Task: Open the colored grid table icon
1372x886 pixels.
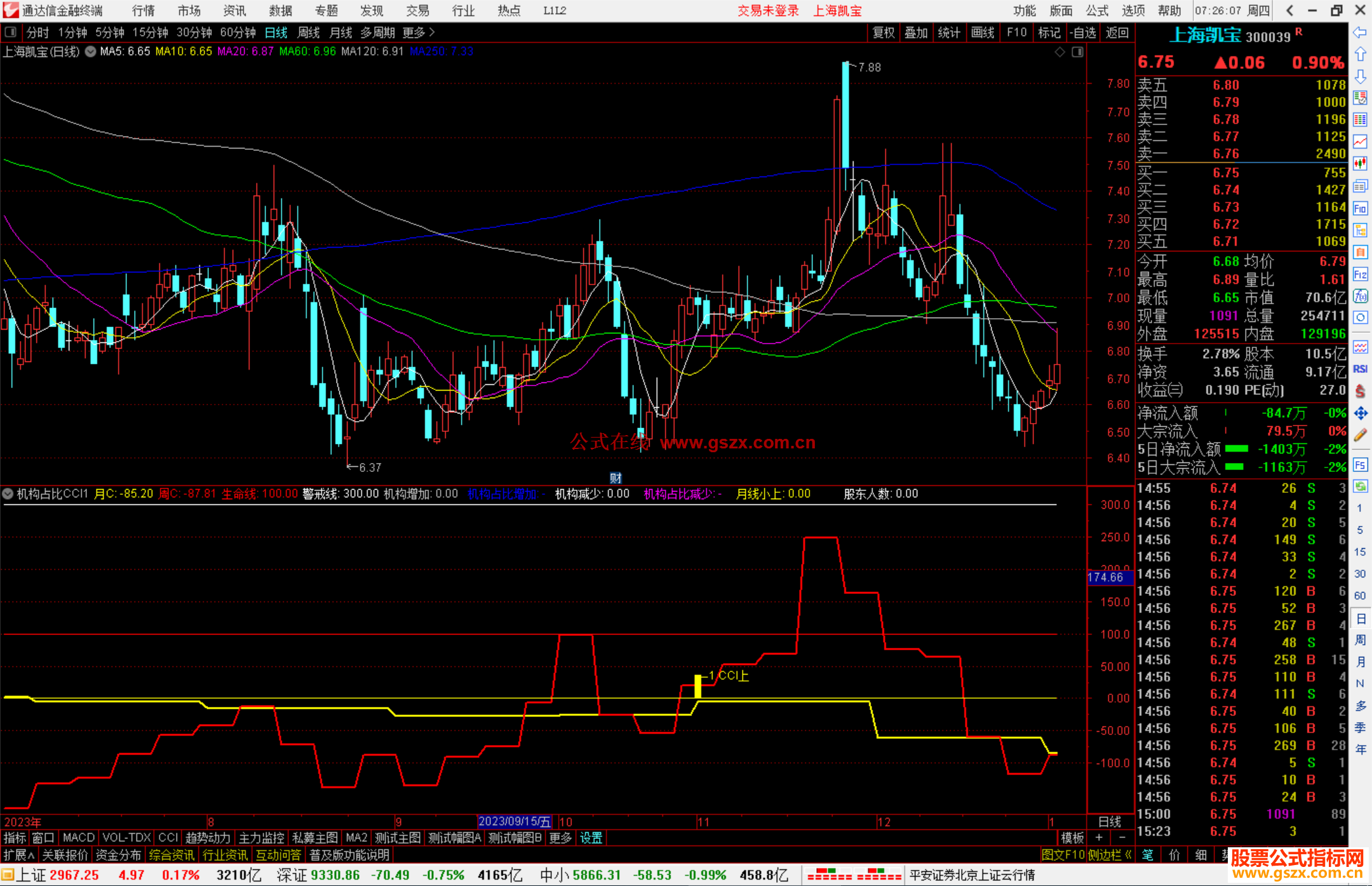Action: point(1360,120)
